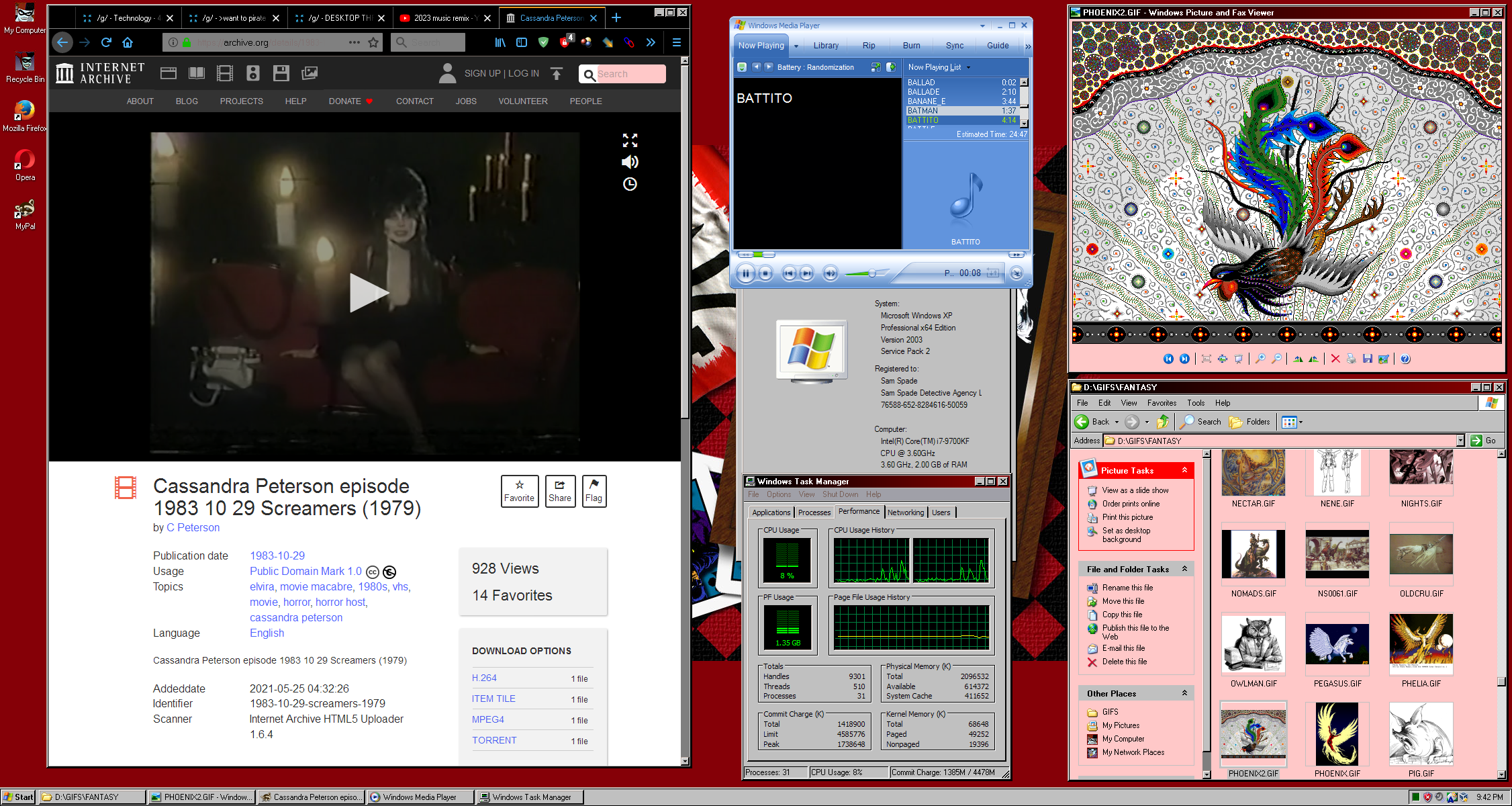1512x806 pixels.
Task: Open the Burn tab in Media Player
Action: (912, 46)
